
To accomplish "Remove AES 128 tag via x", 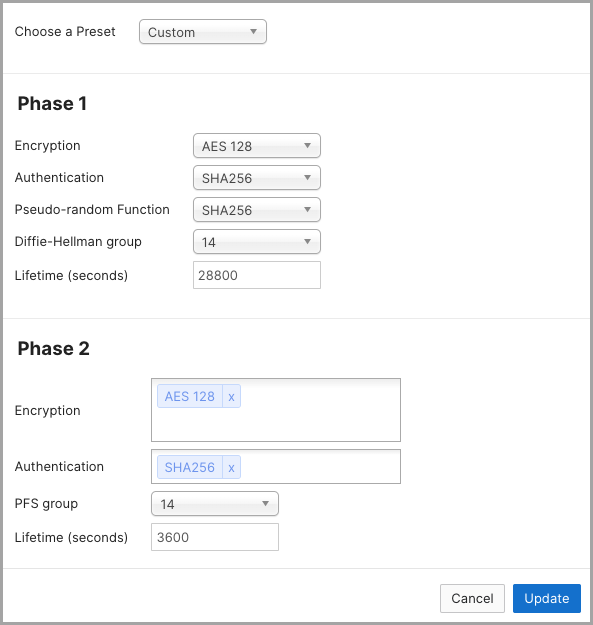I will 231,396.
